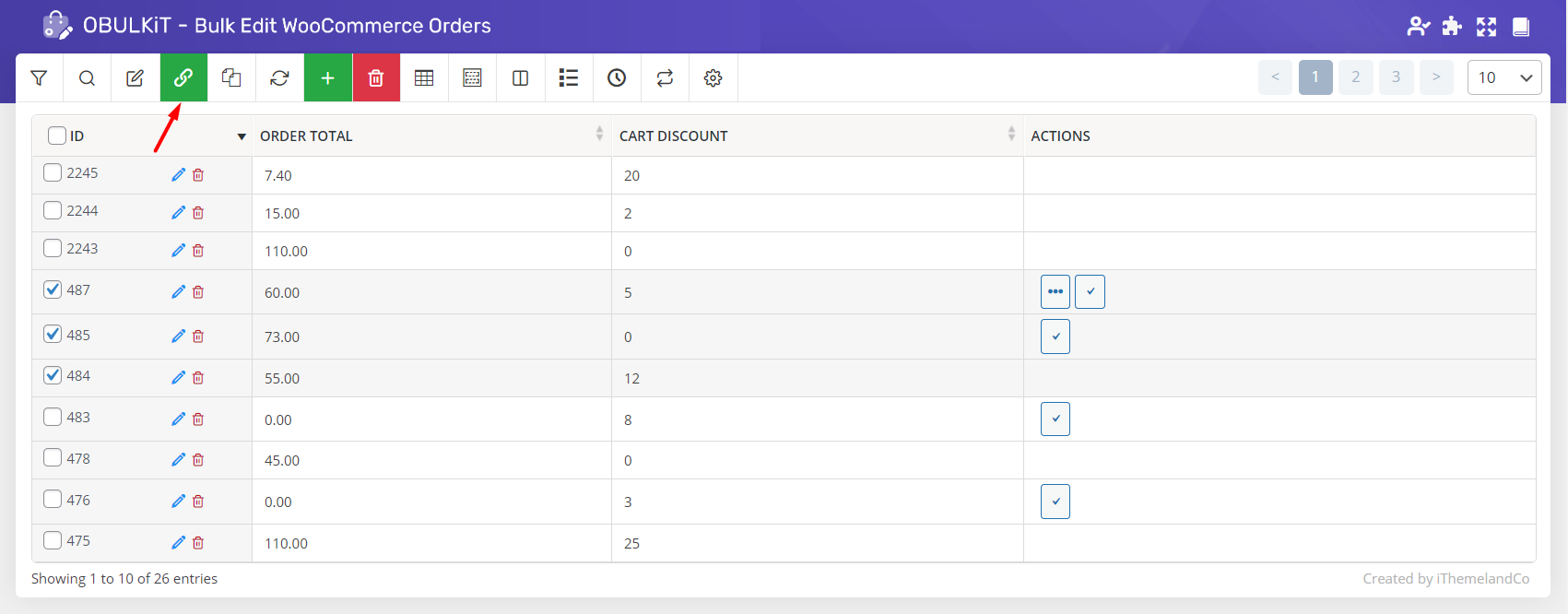Open the rows-per-page dropdown showing 10
This screenshot has height=614, width=1568.
1503,78
